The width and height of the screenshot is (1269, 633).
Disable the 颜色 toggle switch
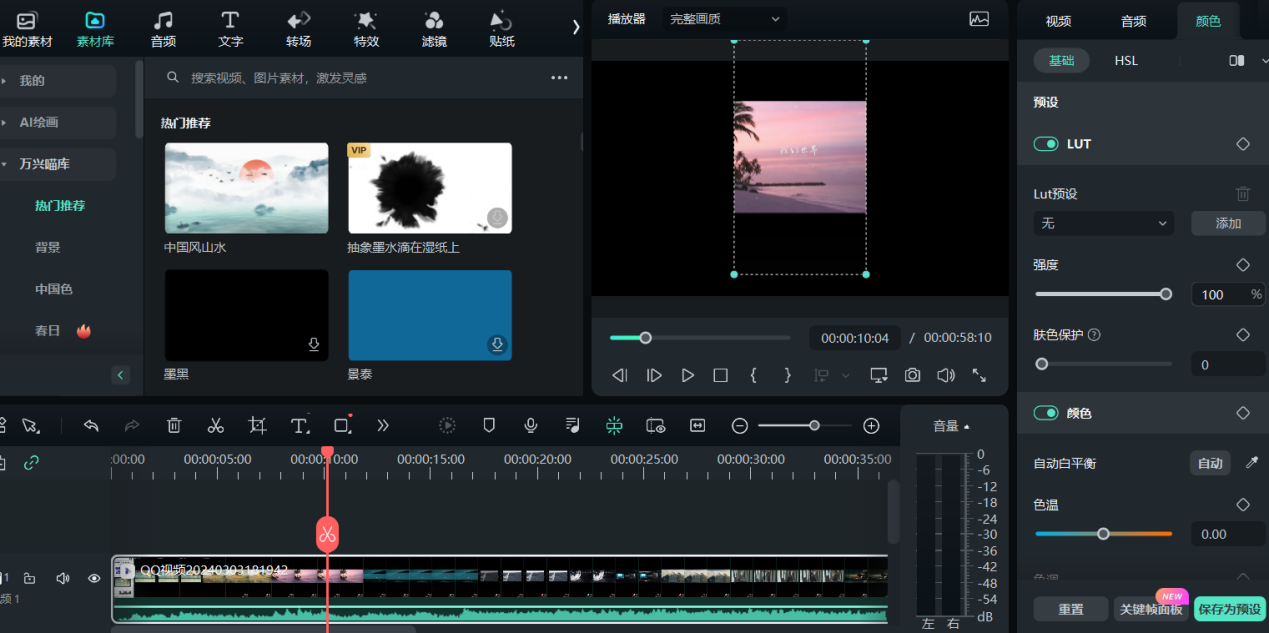(x=1046, y=413)
